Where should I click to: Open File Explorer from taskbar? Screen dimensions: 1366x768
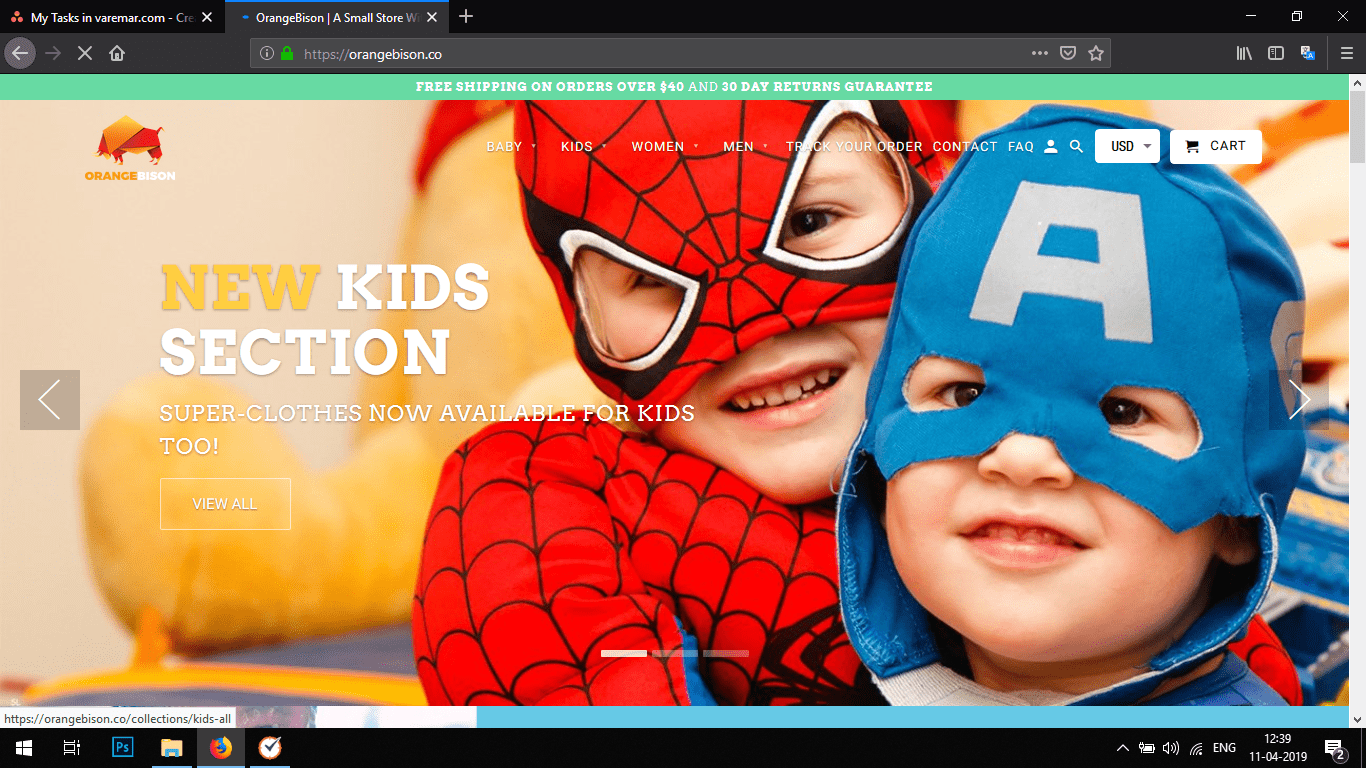click(x=172, y=748)
